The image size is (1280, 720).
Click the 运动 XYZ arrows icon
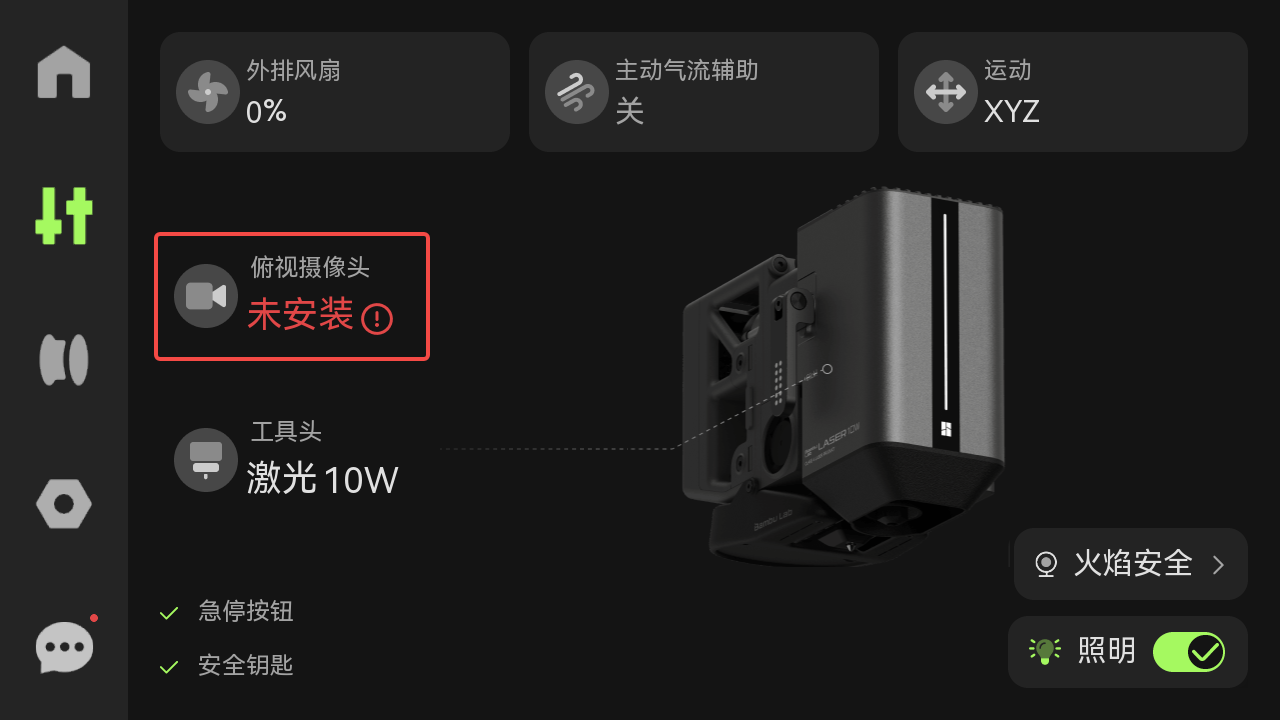946,92
